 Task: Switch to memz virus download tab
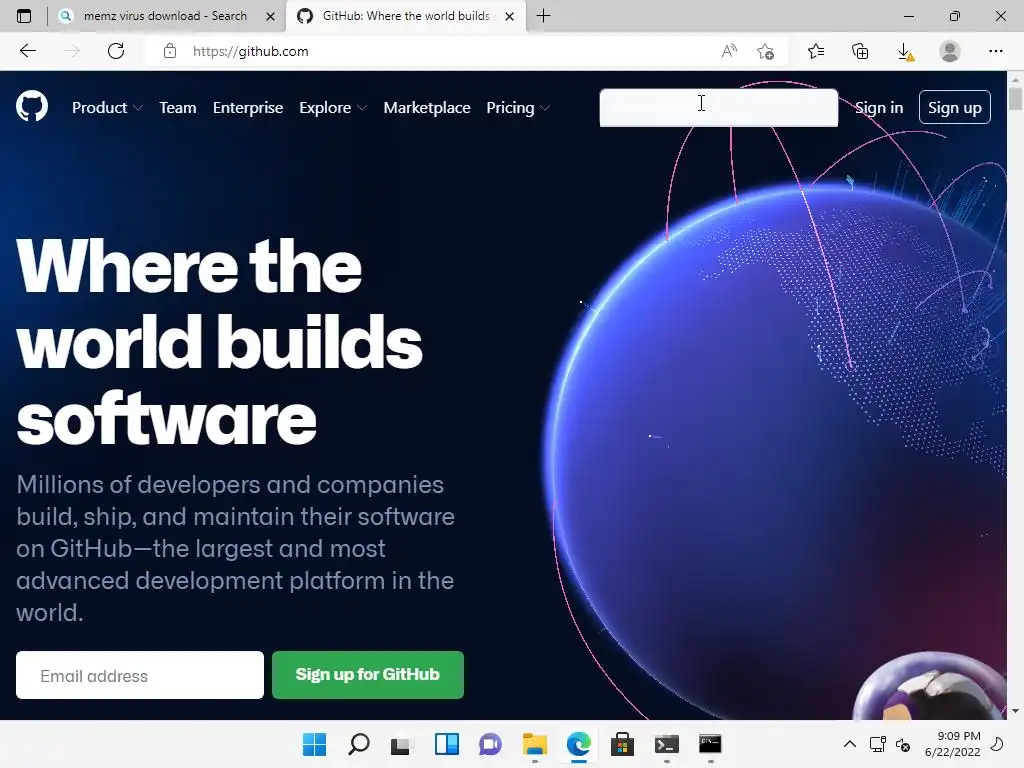coord(167,16)
